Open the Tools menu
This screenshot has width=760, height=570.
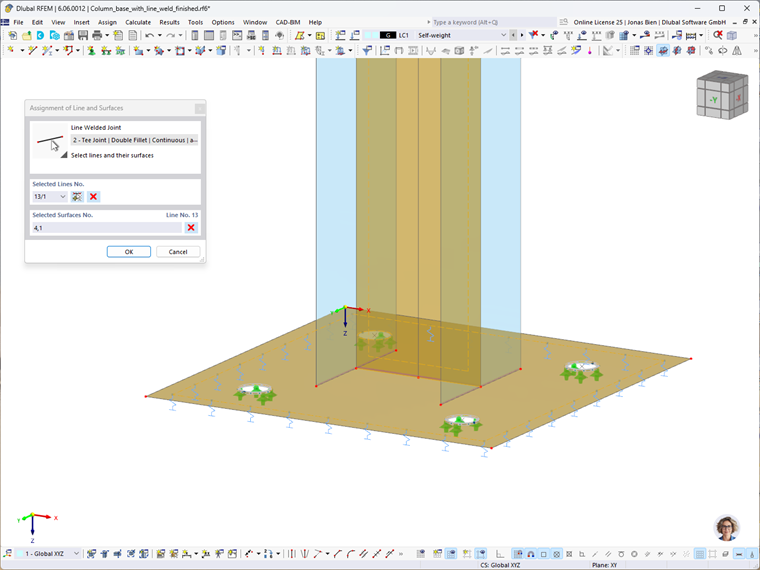coord(195,22)
